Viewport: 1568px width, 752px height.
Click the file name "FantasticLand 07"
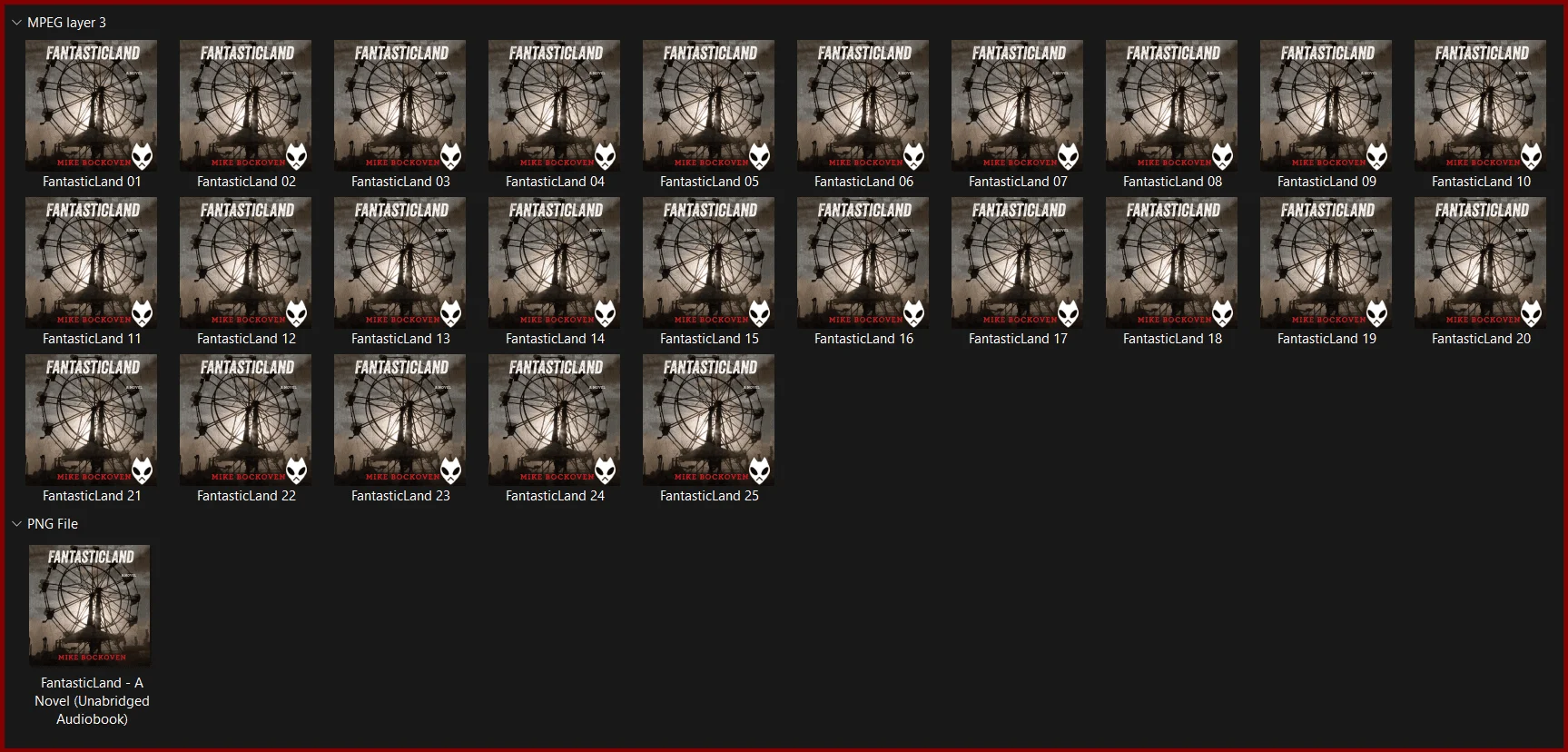[1018, 182]
